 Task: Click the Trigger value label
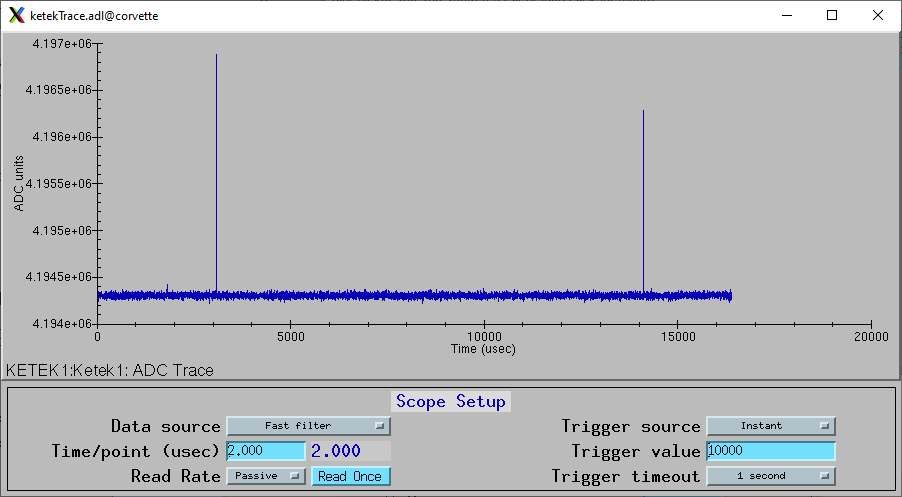[636, 451]
